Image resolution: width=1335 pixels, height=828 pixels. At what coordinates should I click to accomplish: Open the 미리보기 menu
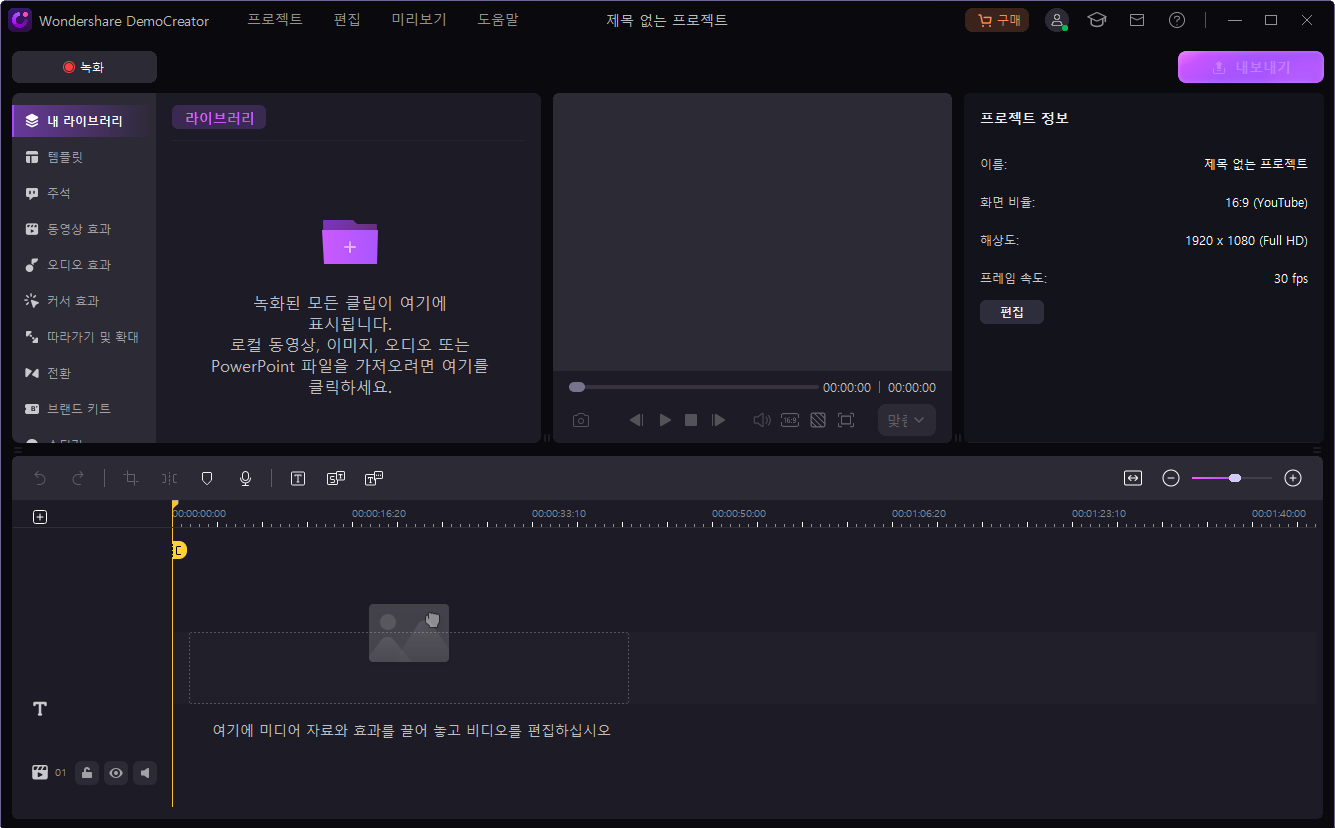[419, 20]
